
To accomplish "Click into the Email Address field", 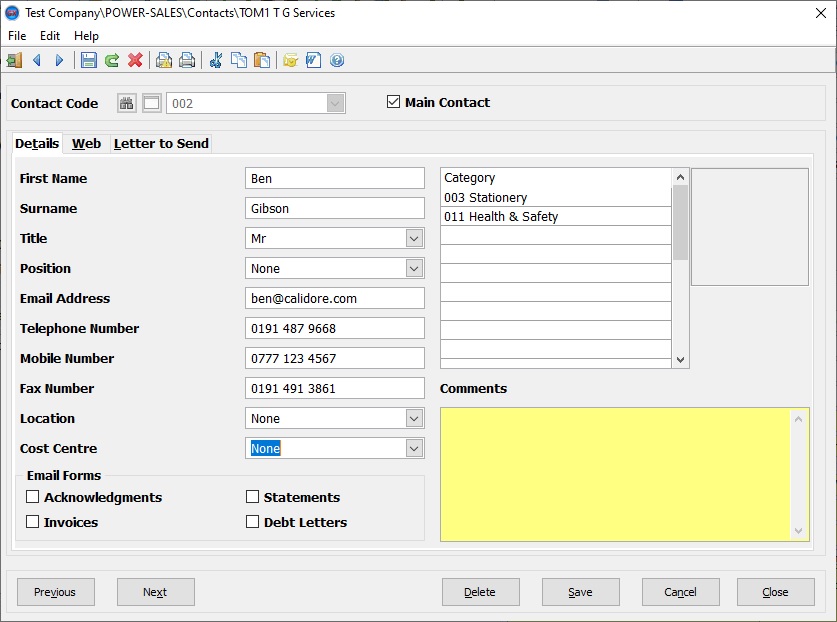I will 334,299.
